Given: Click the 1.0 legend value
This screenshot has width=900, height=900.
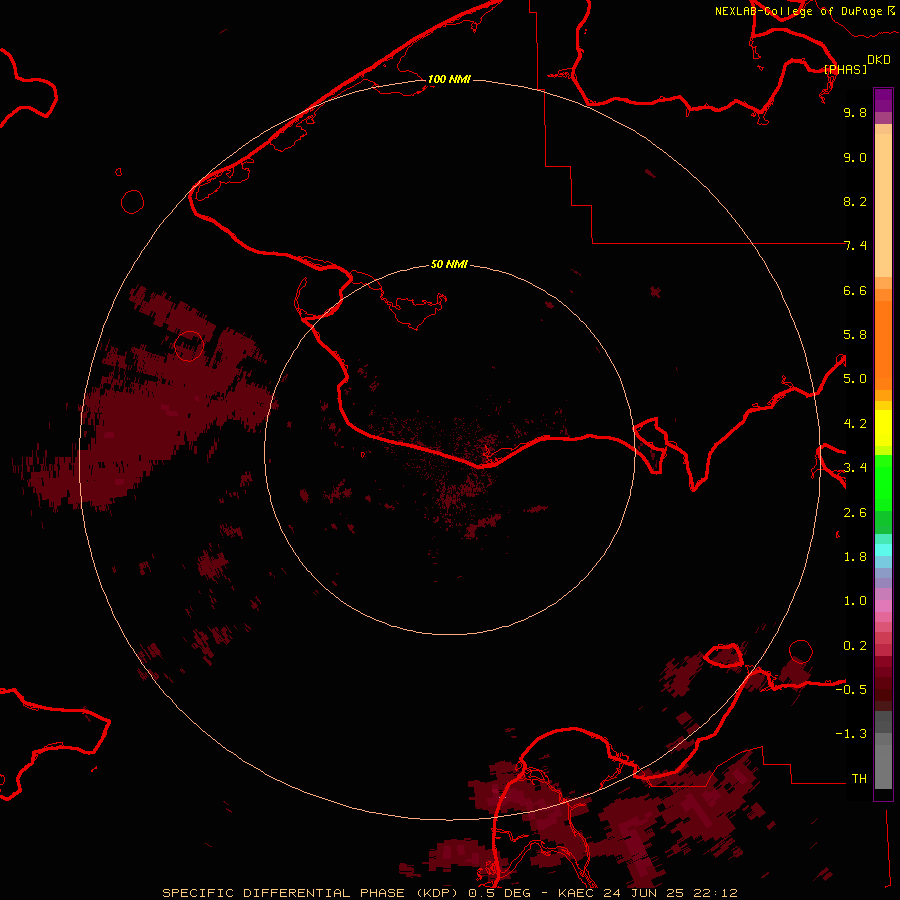Looking at the screenshot, I should click(x=855, y=601).
